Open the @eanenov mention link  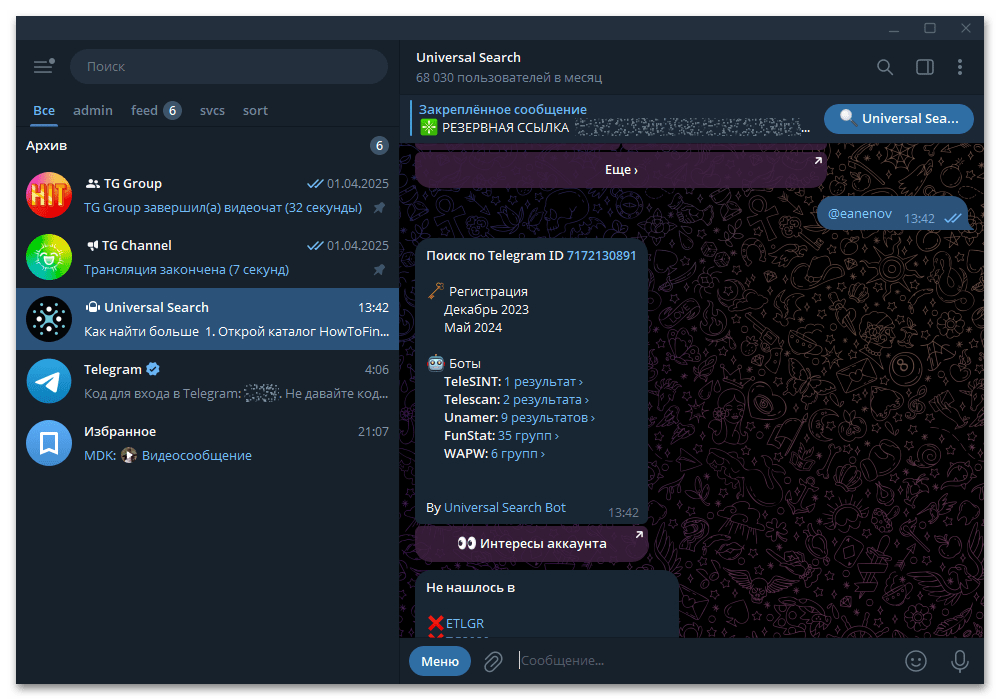(x=859, y=214)
